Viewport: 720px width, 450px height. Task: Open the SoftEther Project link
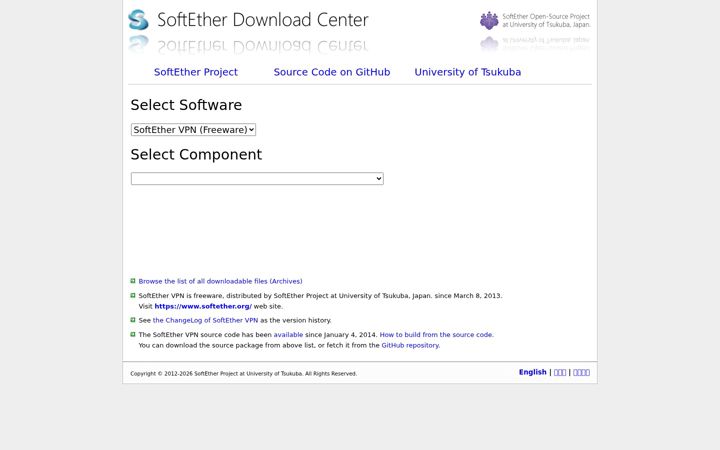click(x=196, y=72)
